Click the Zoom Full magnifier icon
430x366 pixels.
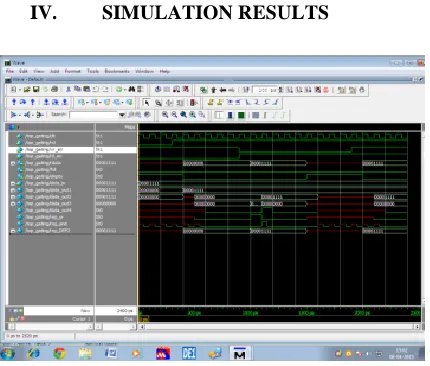[183, 115]
